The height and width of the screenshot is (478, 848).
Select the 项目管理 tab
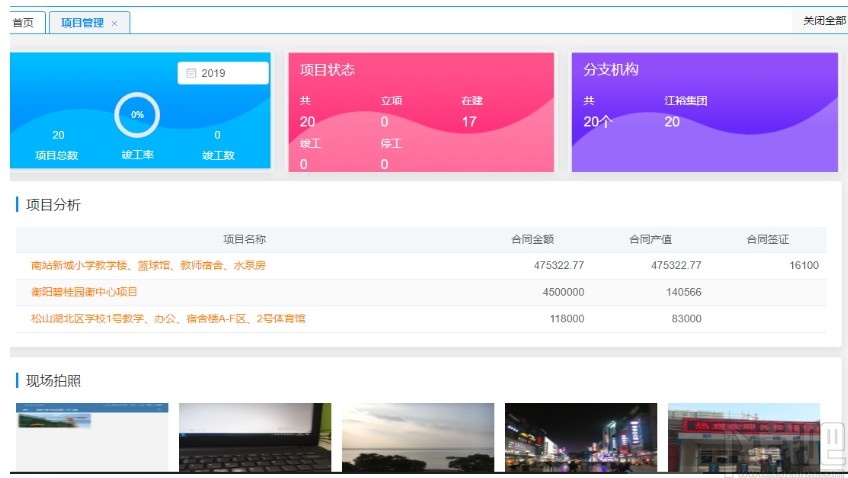(82, 23)
